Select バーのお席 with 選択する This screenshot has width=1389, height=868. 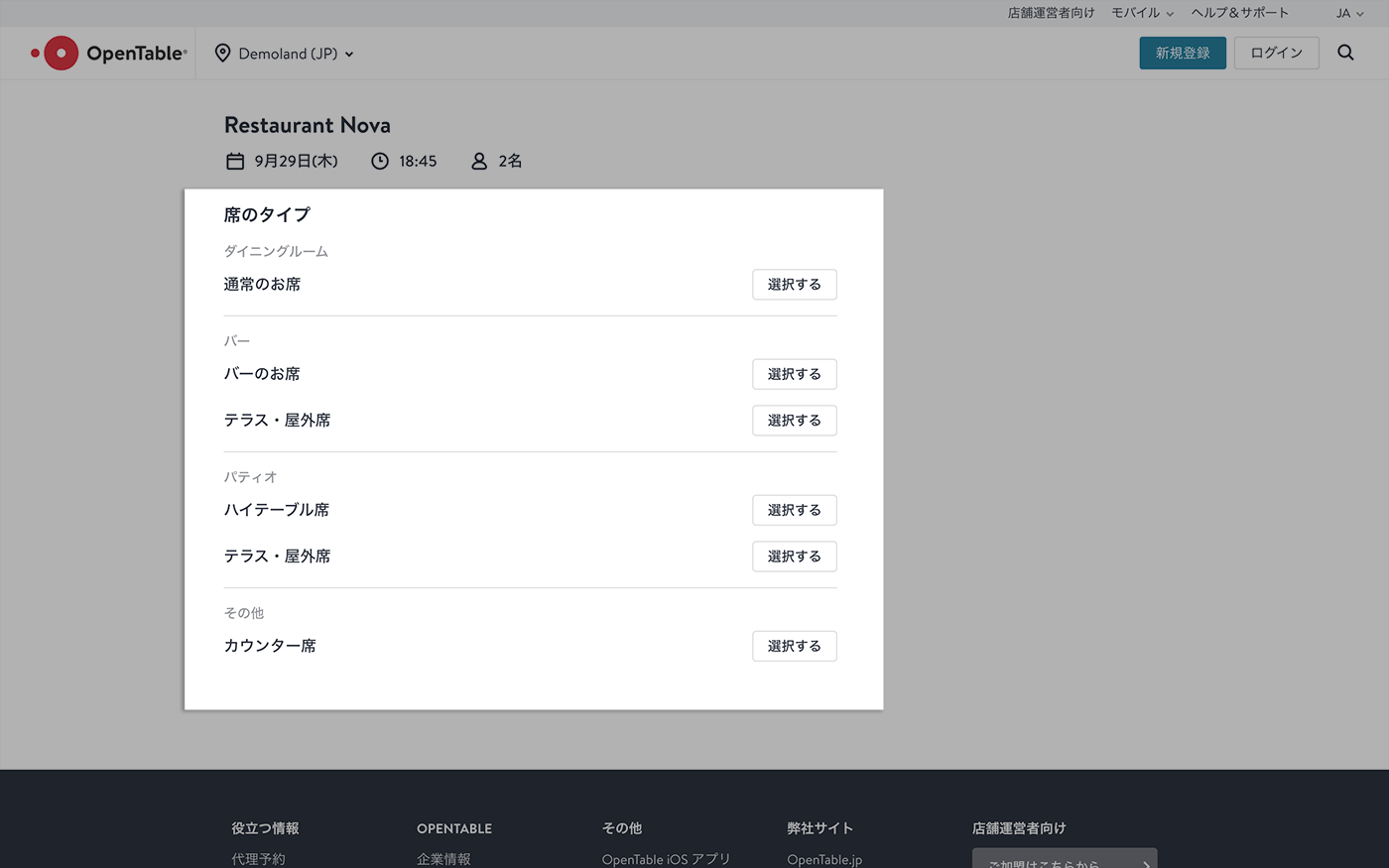794,374
